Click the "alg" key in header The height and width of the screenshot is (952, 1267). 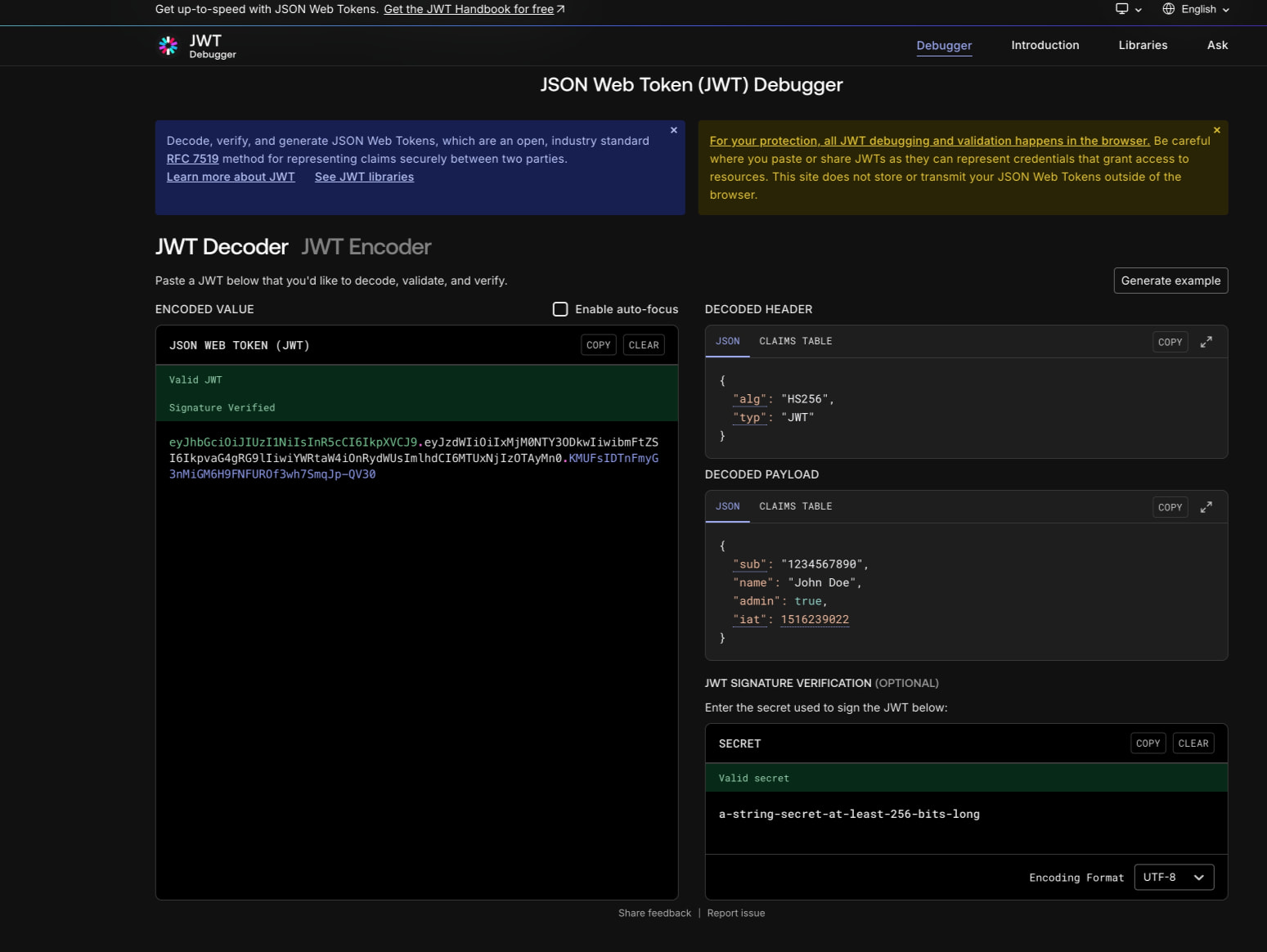click(749, 399)
